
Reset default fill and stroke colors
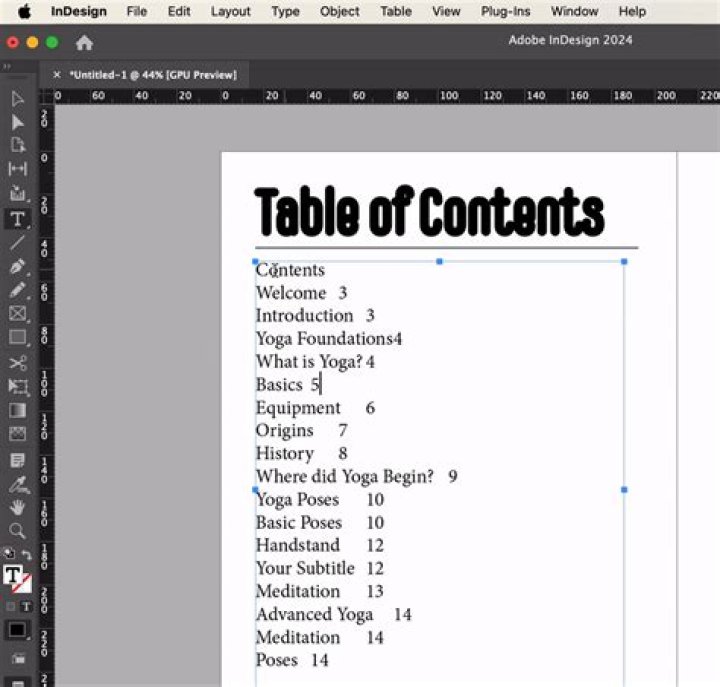tap(9, 553)
